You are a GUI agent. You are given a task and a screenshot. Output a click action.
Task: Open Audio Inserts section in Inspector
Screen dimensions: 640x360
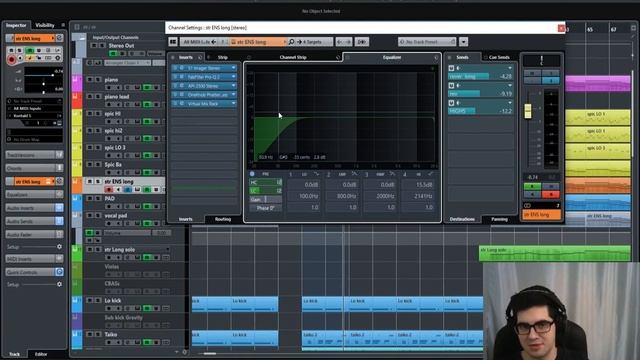(x=34, y=208)
